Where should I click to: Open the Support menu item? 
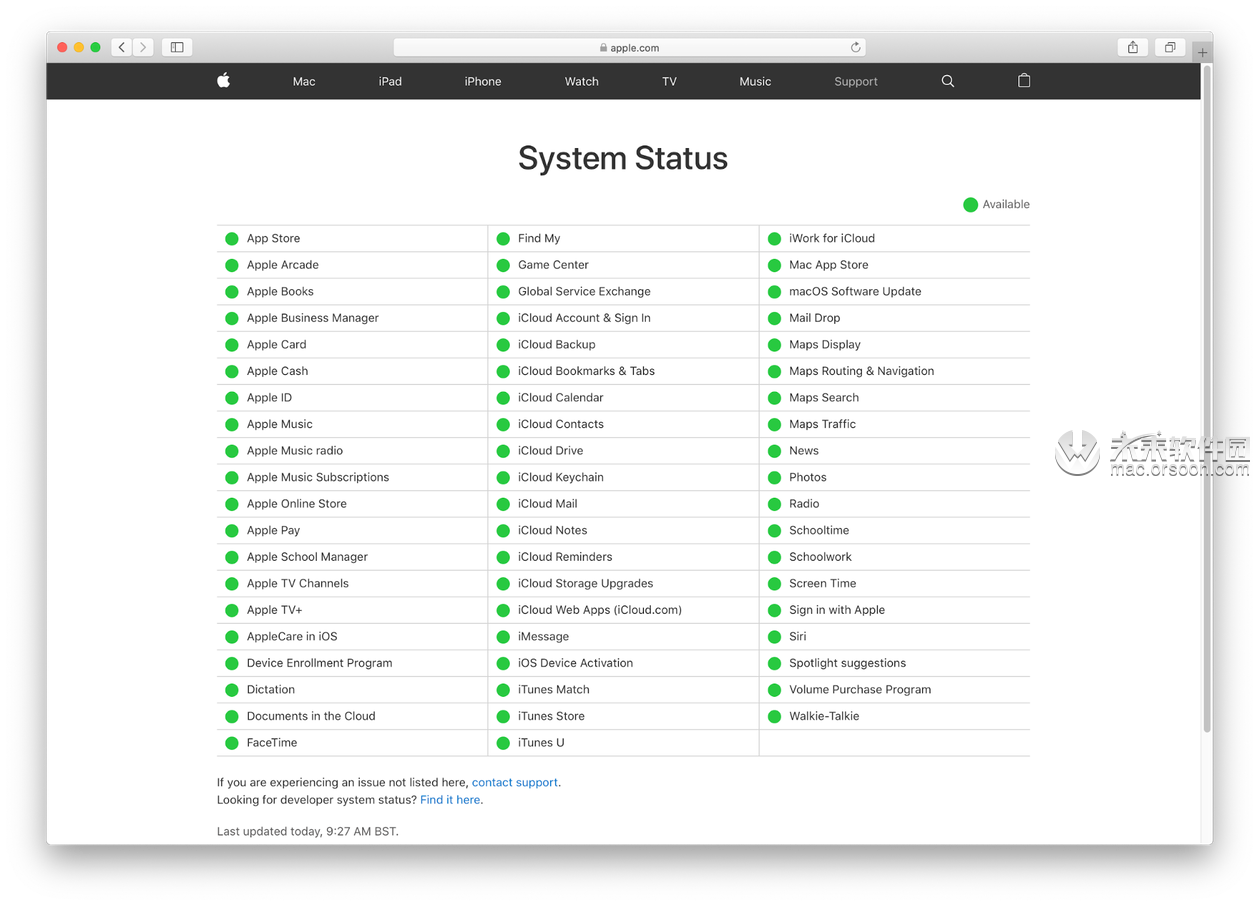[856, 81]
